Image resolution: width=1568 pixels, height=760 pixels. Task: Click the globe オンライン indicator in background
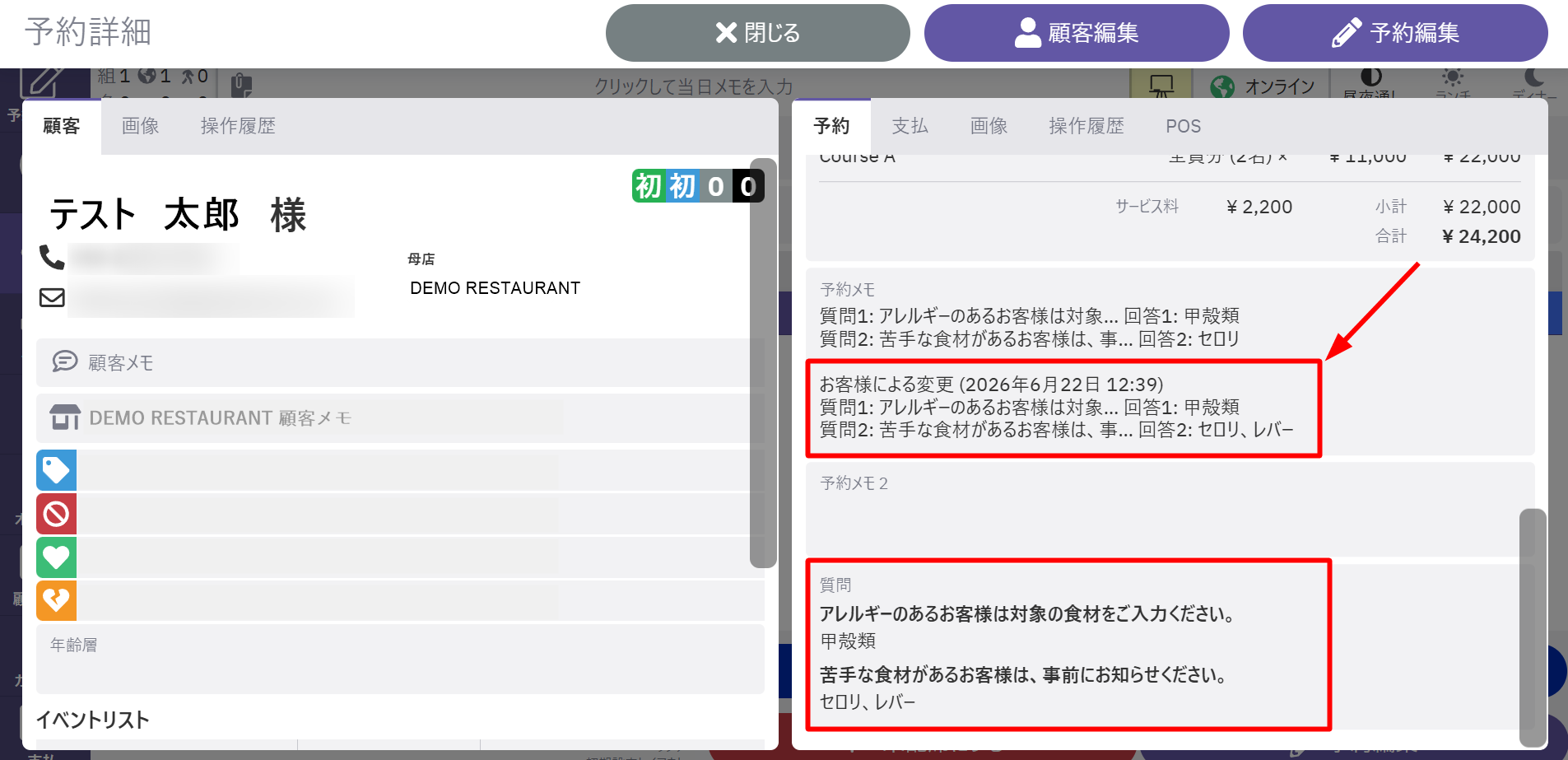pos(1263,86)
